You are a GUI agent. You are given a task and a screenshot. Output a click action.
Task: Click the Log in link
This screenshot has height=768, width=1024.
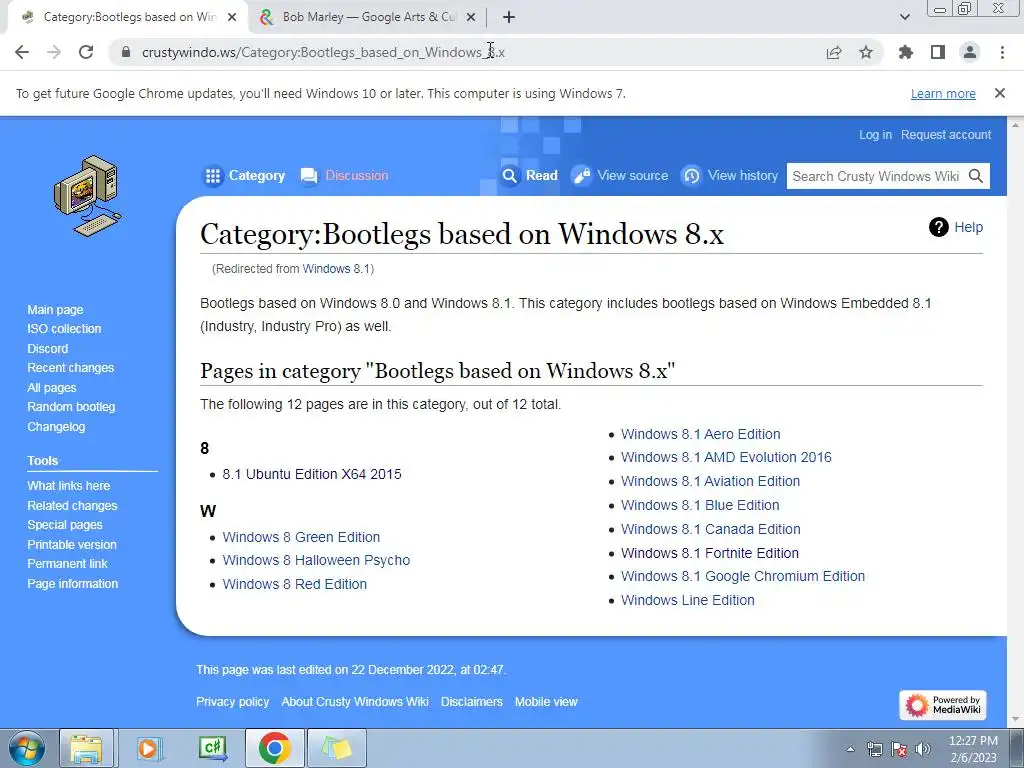pyautogui.click(x=875, y=135)
